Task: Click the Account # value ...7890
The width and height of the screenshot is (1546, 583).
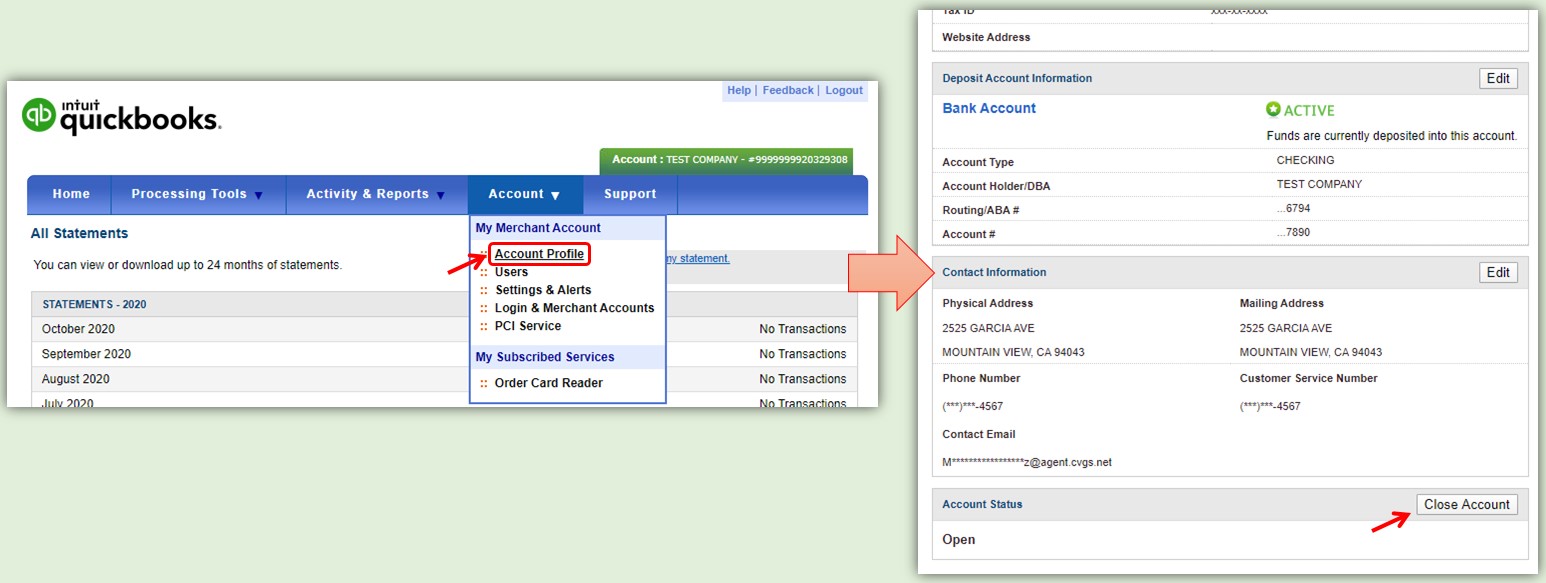Action: click(x=1293, y=232)
